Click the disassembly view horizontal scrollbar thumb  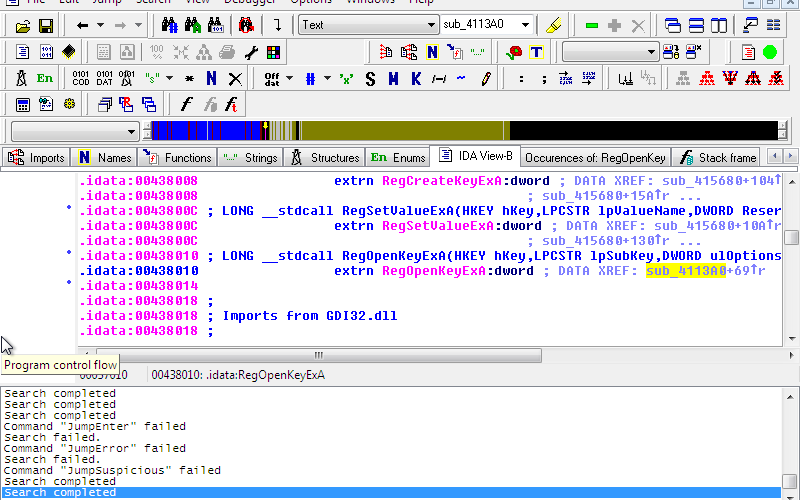tap(319, 355)
